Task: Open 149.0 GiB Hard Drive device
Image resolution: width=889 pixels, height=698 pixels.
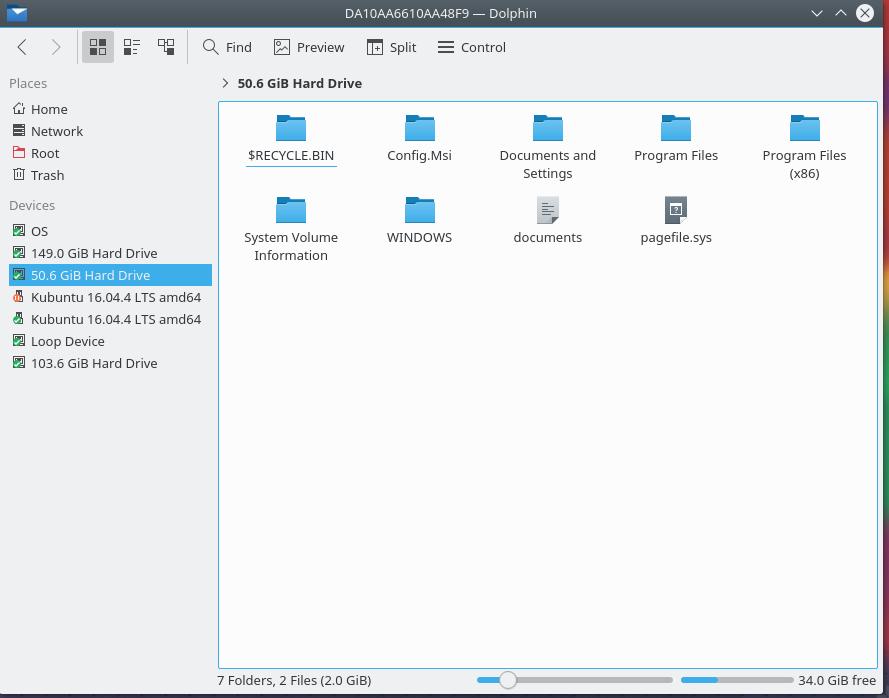Action: (x=93, y=253)
